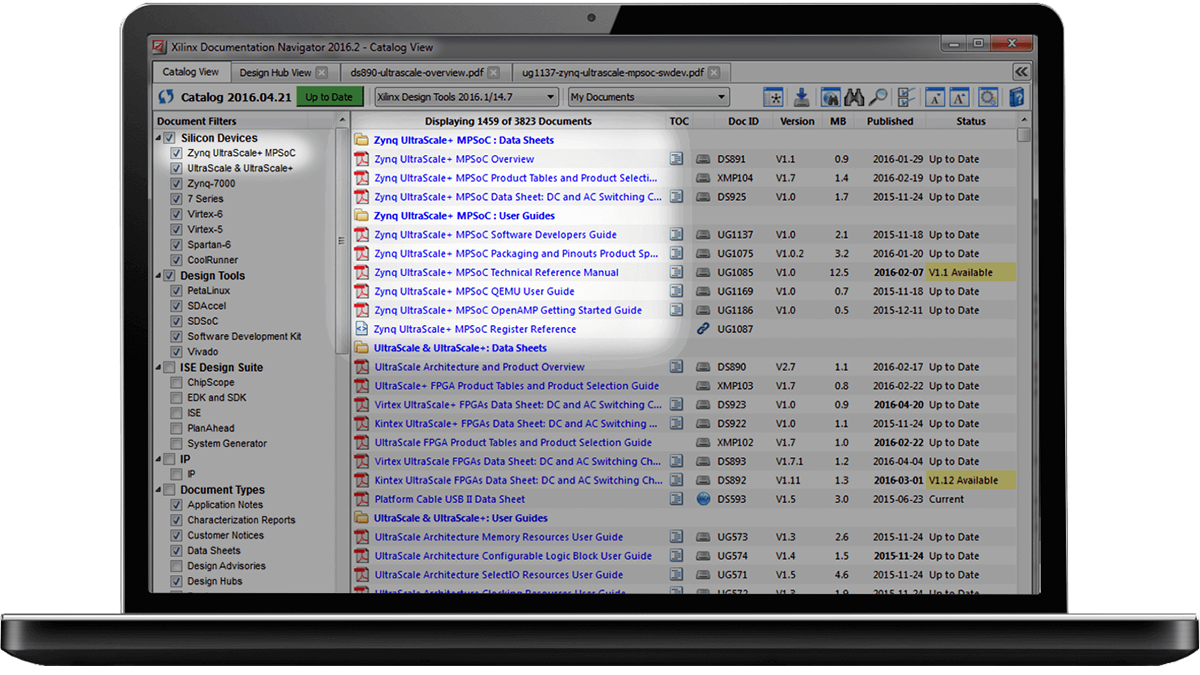The height and width of the screenshot is (675, 1200).
Task: Toggle the Vivado filter checkbox
Action: tap(177, 352)
